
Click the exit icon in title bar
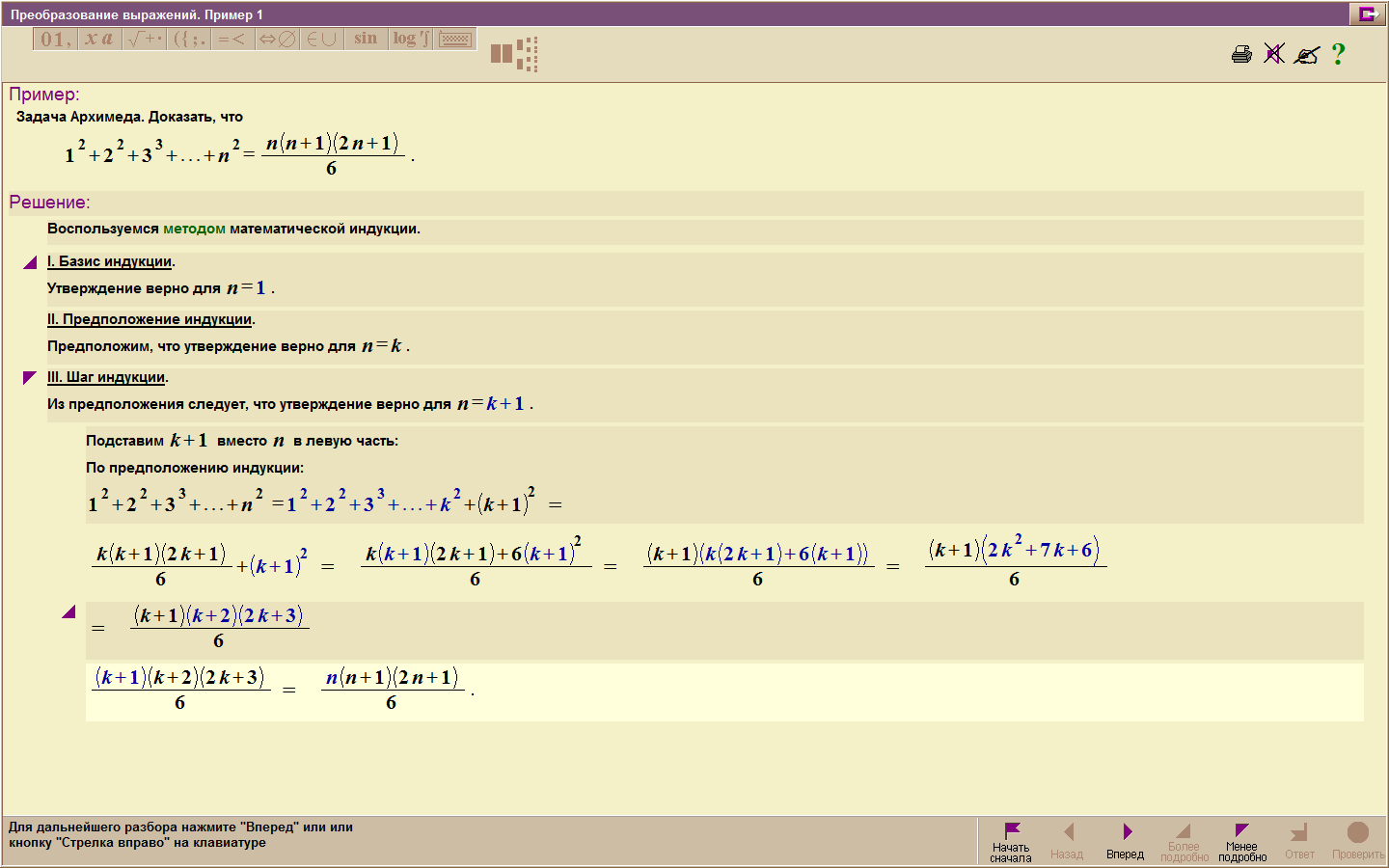point(1367,14)
